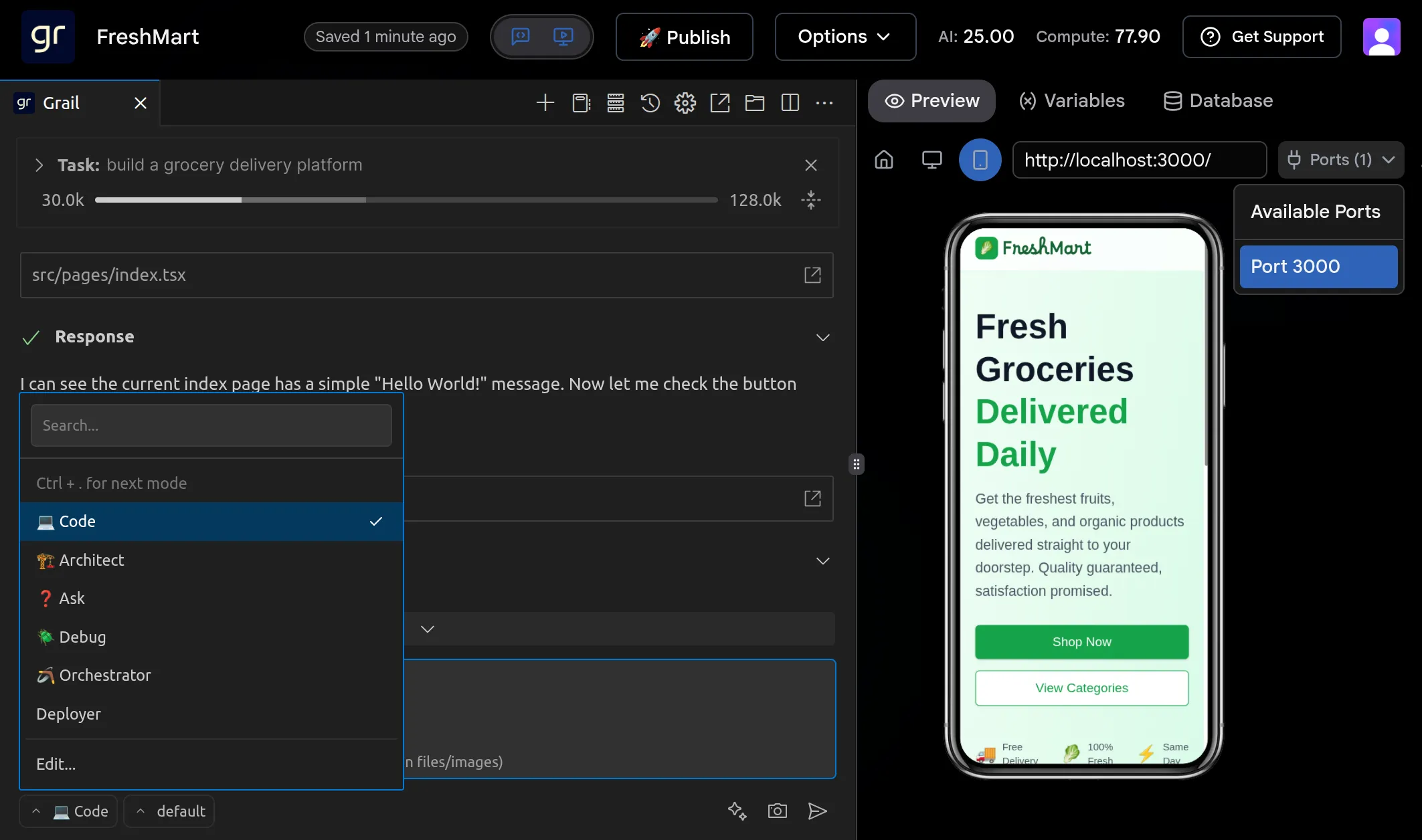
Task: Click the FreshMart logo in phone preview
Action: (x=1033, y=248)
